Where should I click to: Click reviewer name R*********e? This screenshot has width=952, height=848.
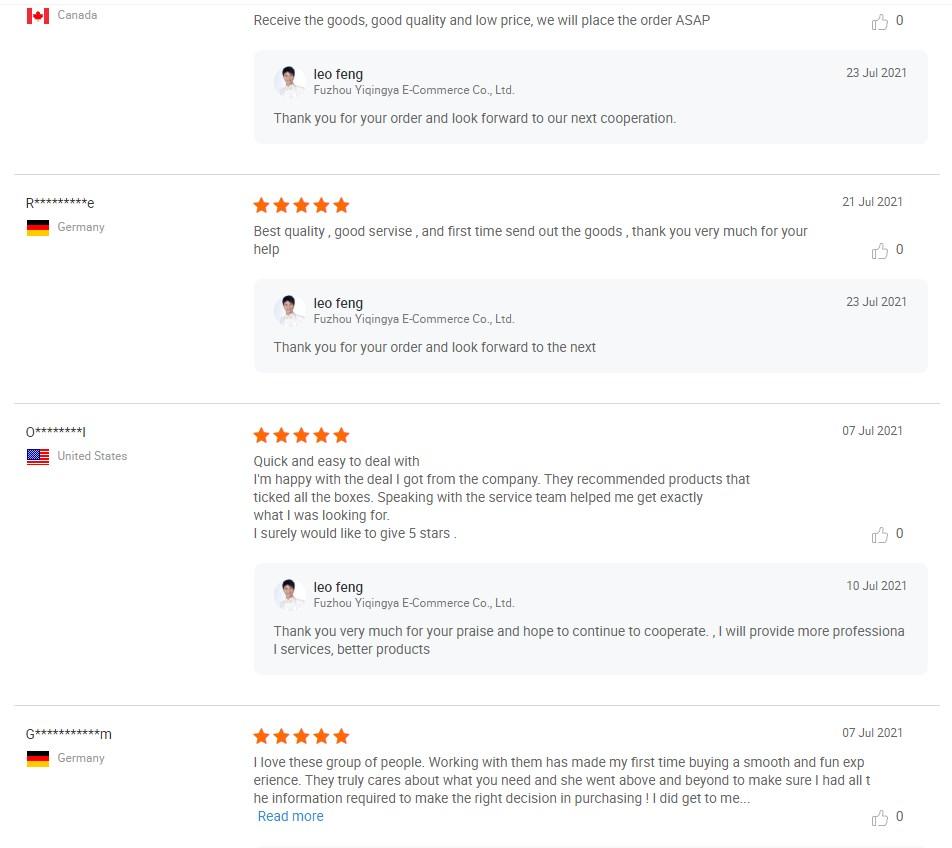click(60, 203)
